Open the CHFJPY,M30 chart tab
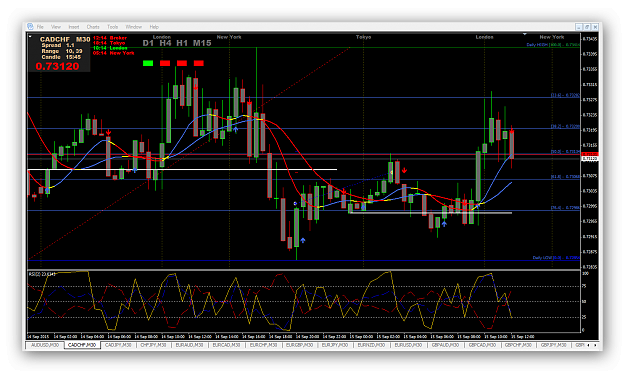Screen dimensions: 625x373 [x=153, y=345]
